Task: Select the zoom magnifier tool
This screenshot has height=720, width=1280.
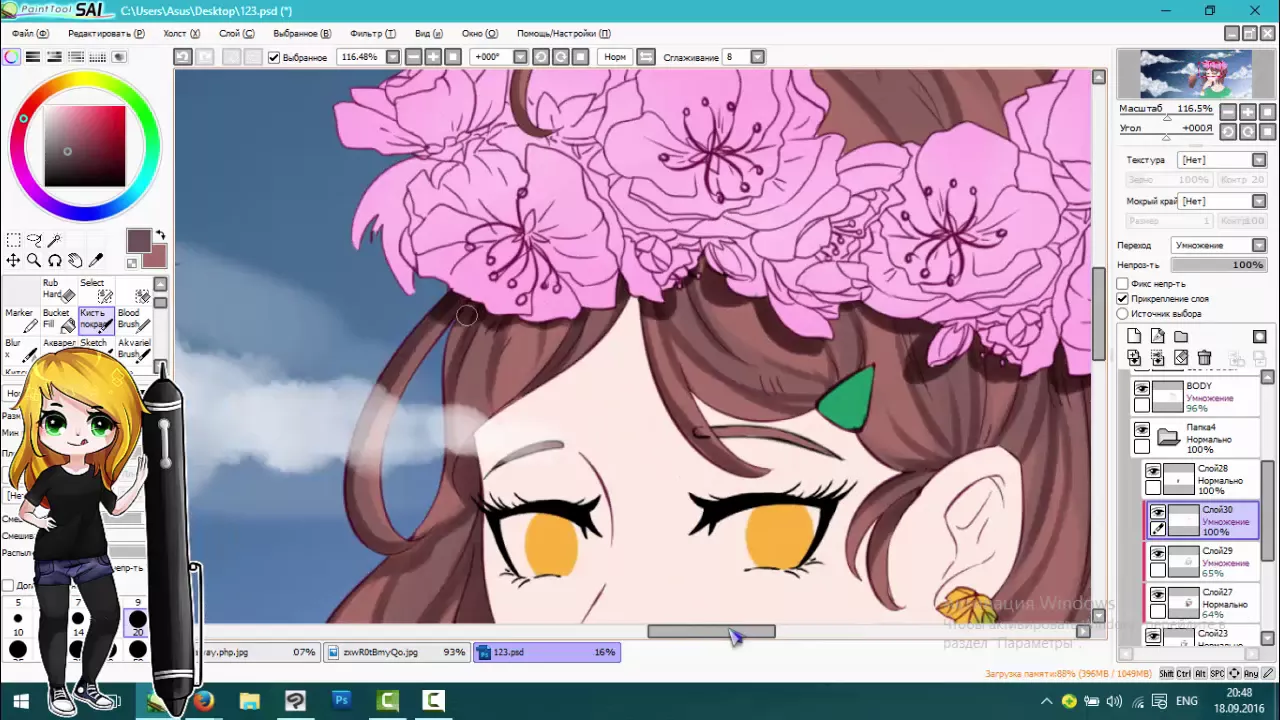Action: (34, 260)
